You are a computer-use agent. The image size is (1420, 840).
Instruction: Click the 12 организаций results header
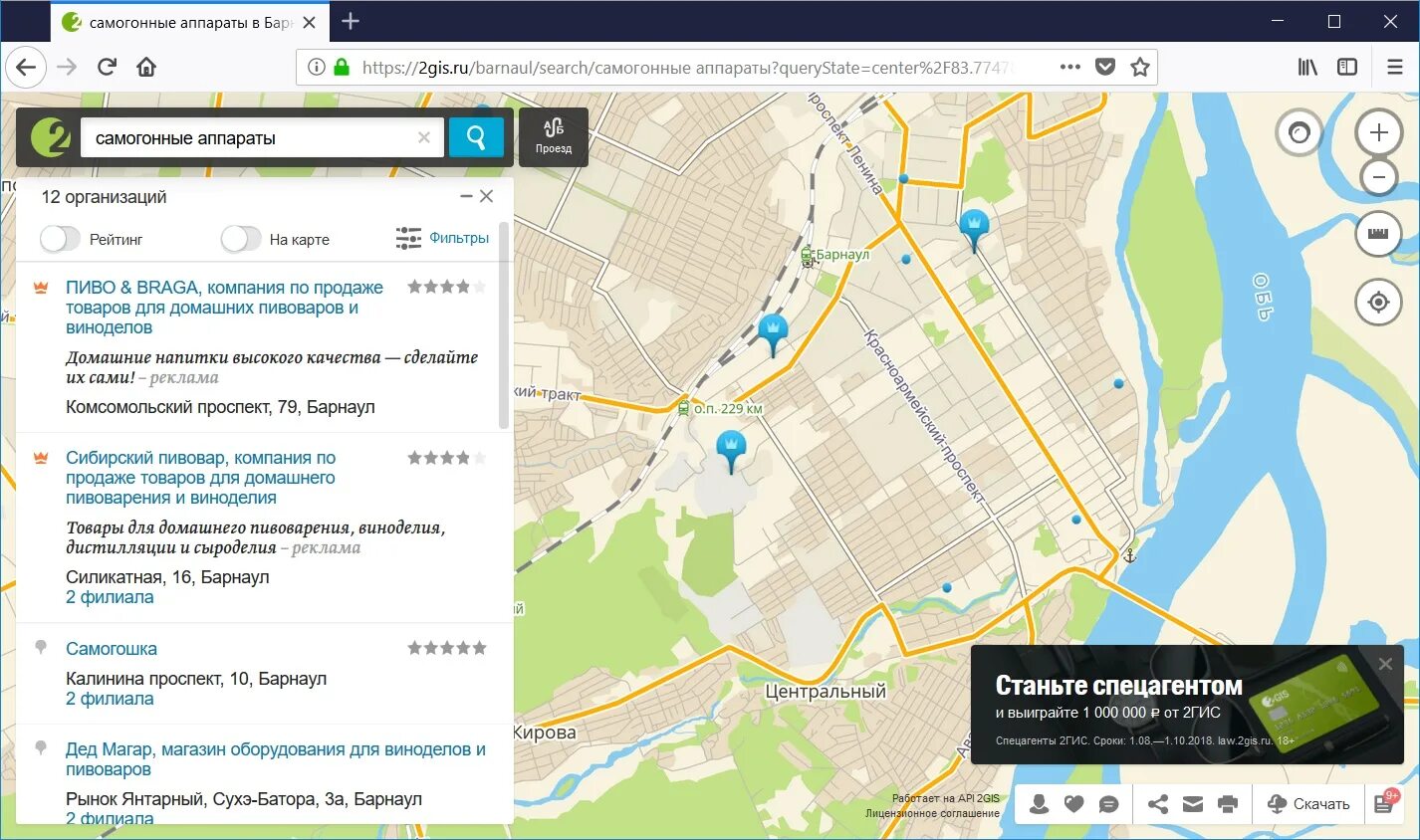coord(104,197)
